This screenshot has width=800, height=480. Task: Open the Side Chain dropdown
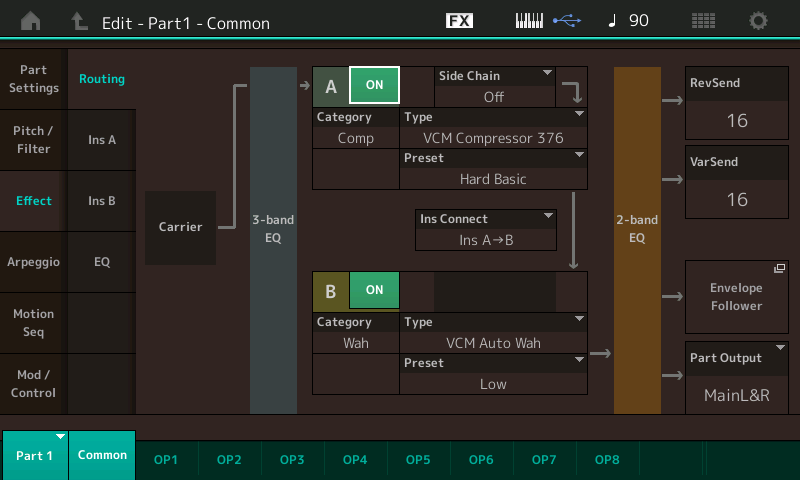point(494,87)
